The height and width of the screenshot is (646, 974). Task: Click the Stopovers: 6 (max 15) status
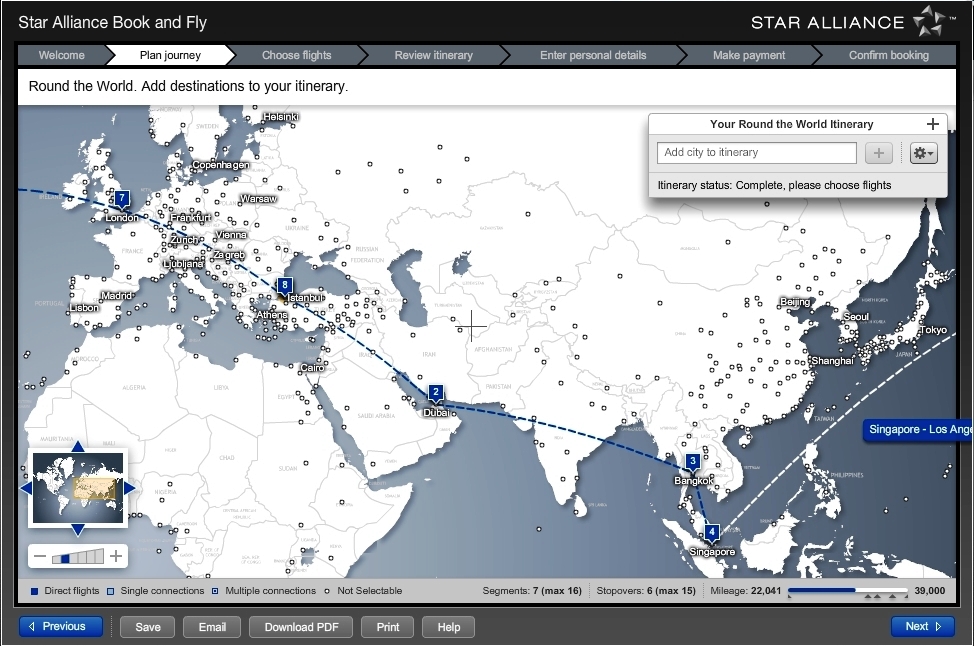(x=646, y=591)
